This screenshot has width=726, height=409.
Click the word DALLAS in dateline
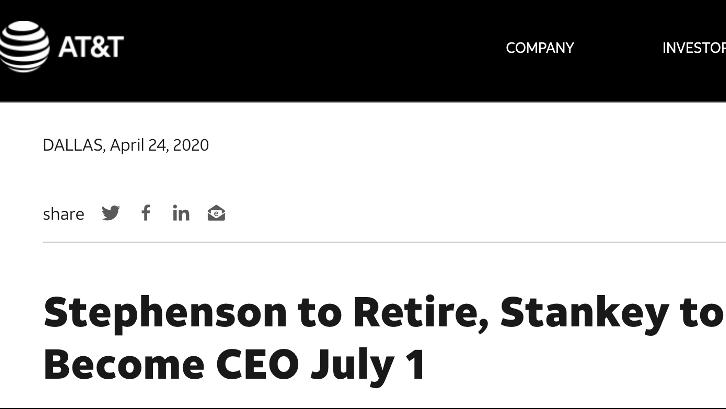coord(72,145)
